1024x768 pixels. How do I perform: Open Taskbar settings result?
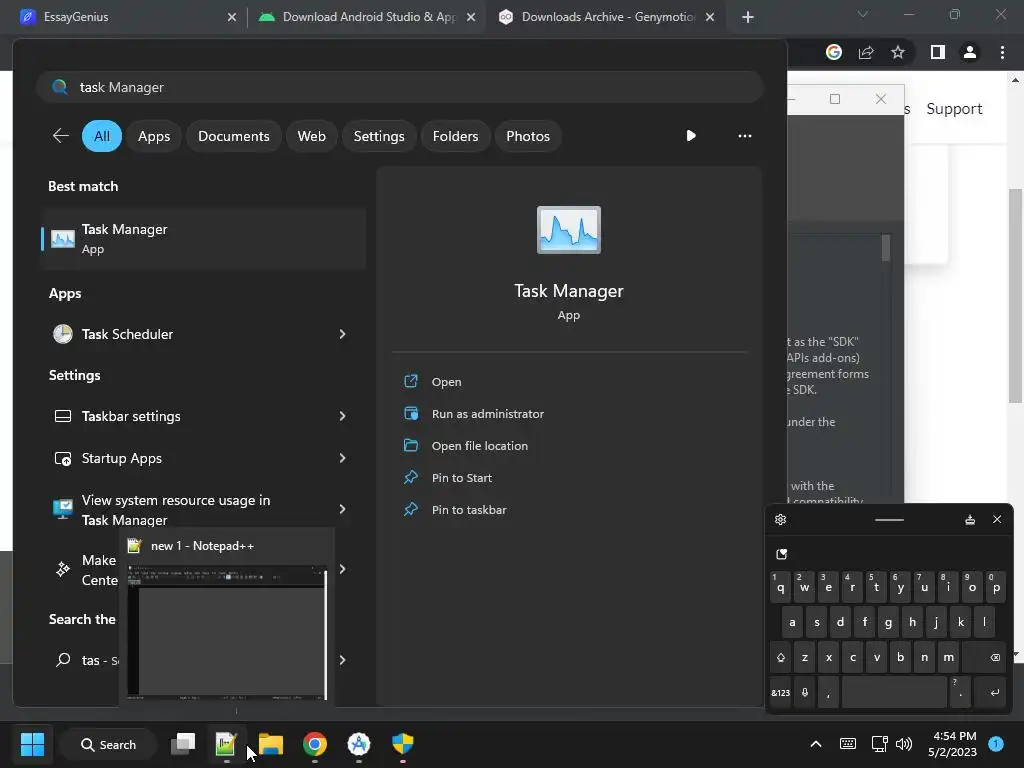coord(186,416)
